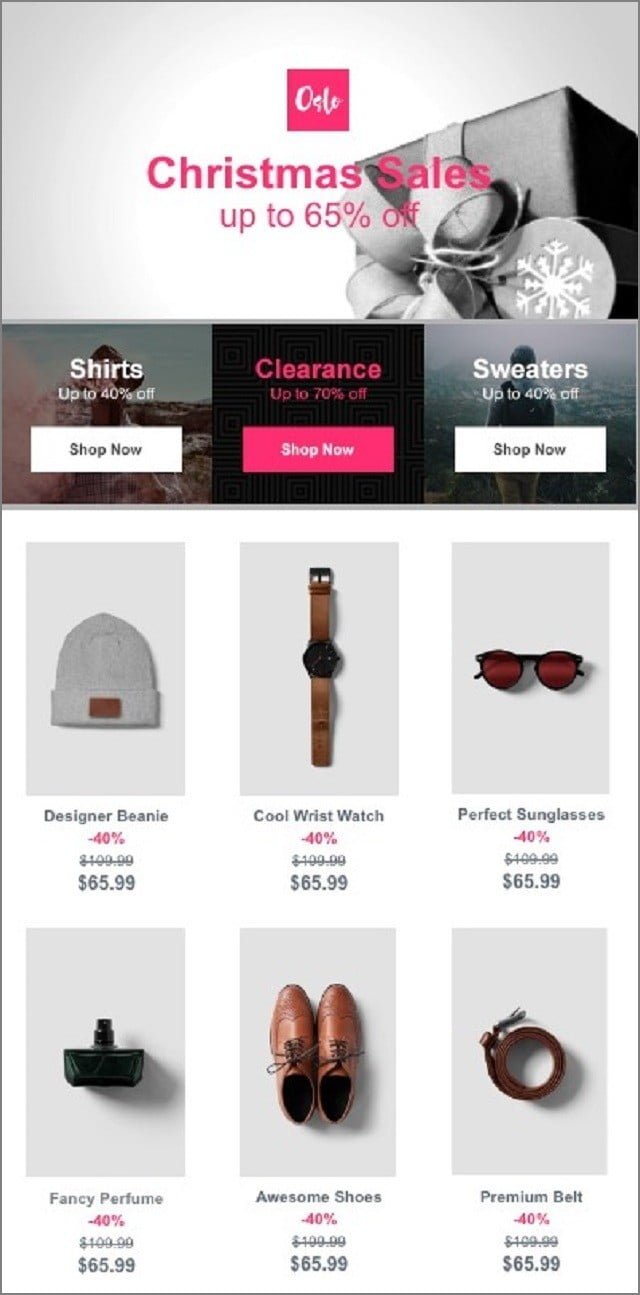Select the Cool Wrist Watch title link
This screenshot has height=1295, width=640.
319,816
